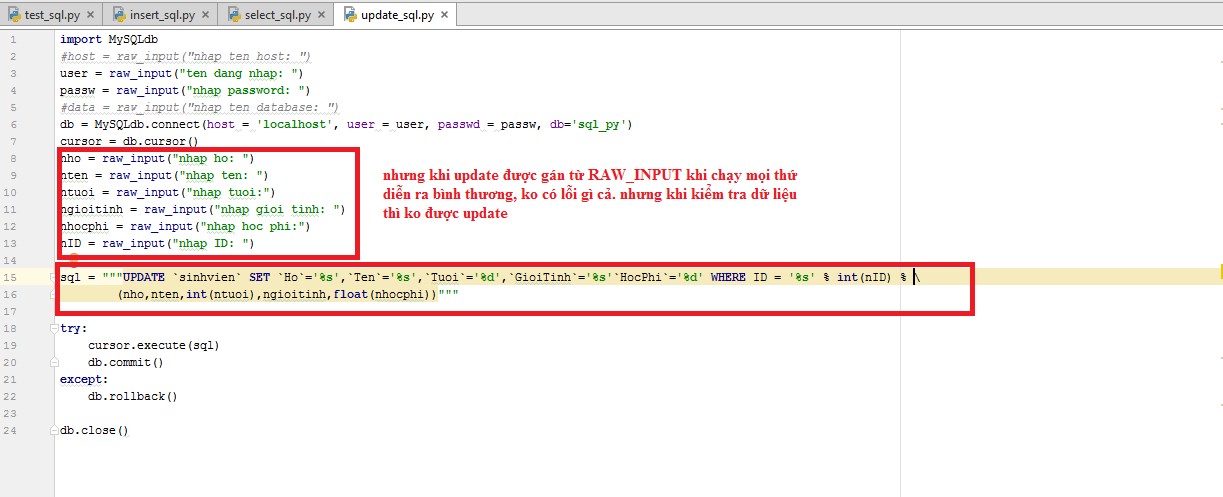The image size is (1223, 497).
Task: Click the Python file icon on update_sql.py tab
Action: [350, 15]
